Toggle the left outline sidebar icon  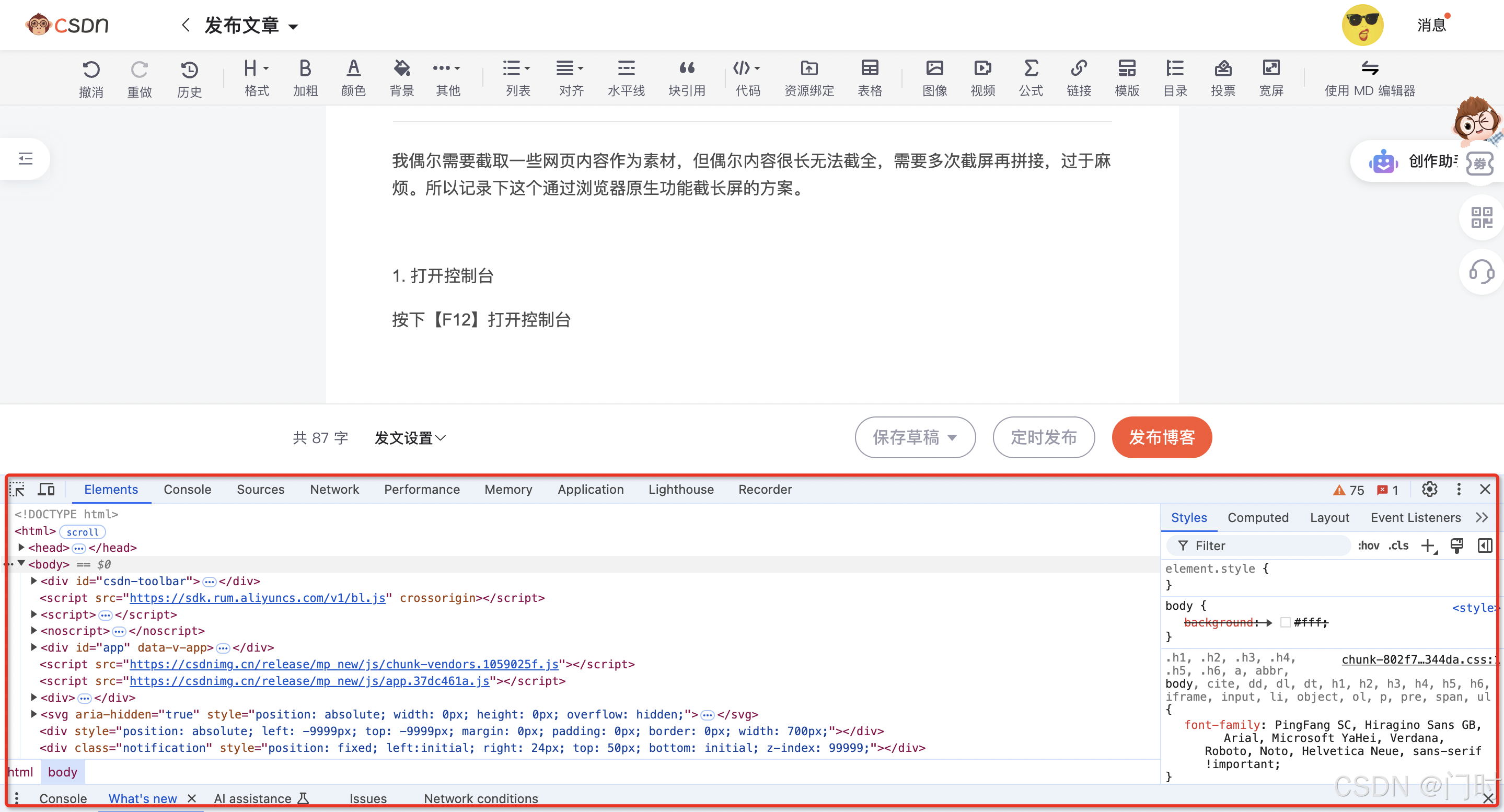pyautogui.click(x=26, y=158)
